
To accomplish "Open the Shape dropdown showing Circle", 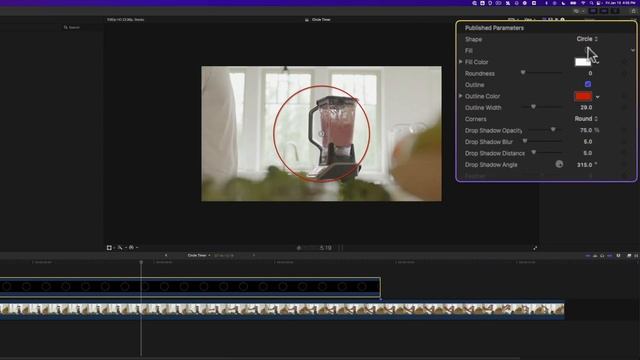I will tap(587, 39).
